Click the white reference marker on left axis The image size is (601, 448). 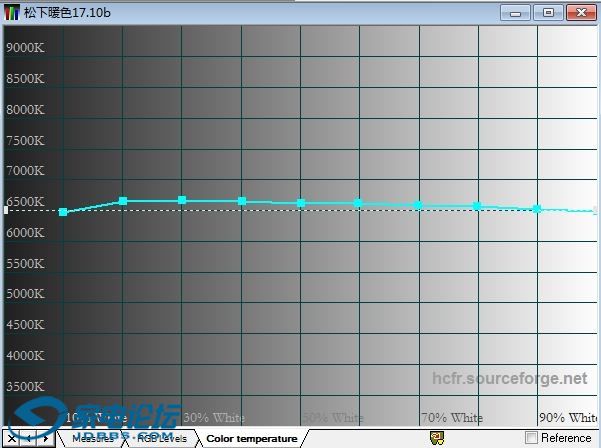[x=6, y=210]
